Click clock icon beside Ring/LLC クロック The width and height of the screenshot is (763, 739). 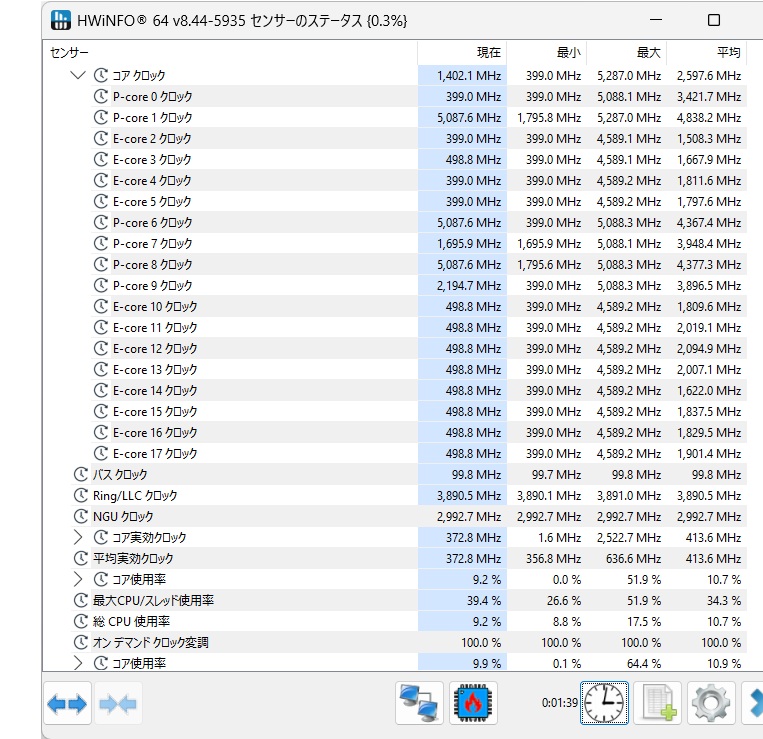(x=81, y=495)
